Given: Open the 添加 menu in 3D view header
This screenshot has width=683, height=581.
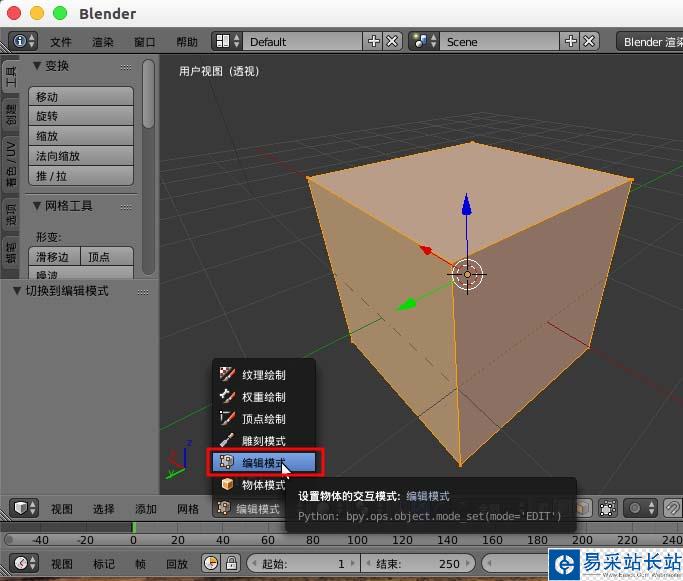Looking at the screenshot, I should (145, 509).
